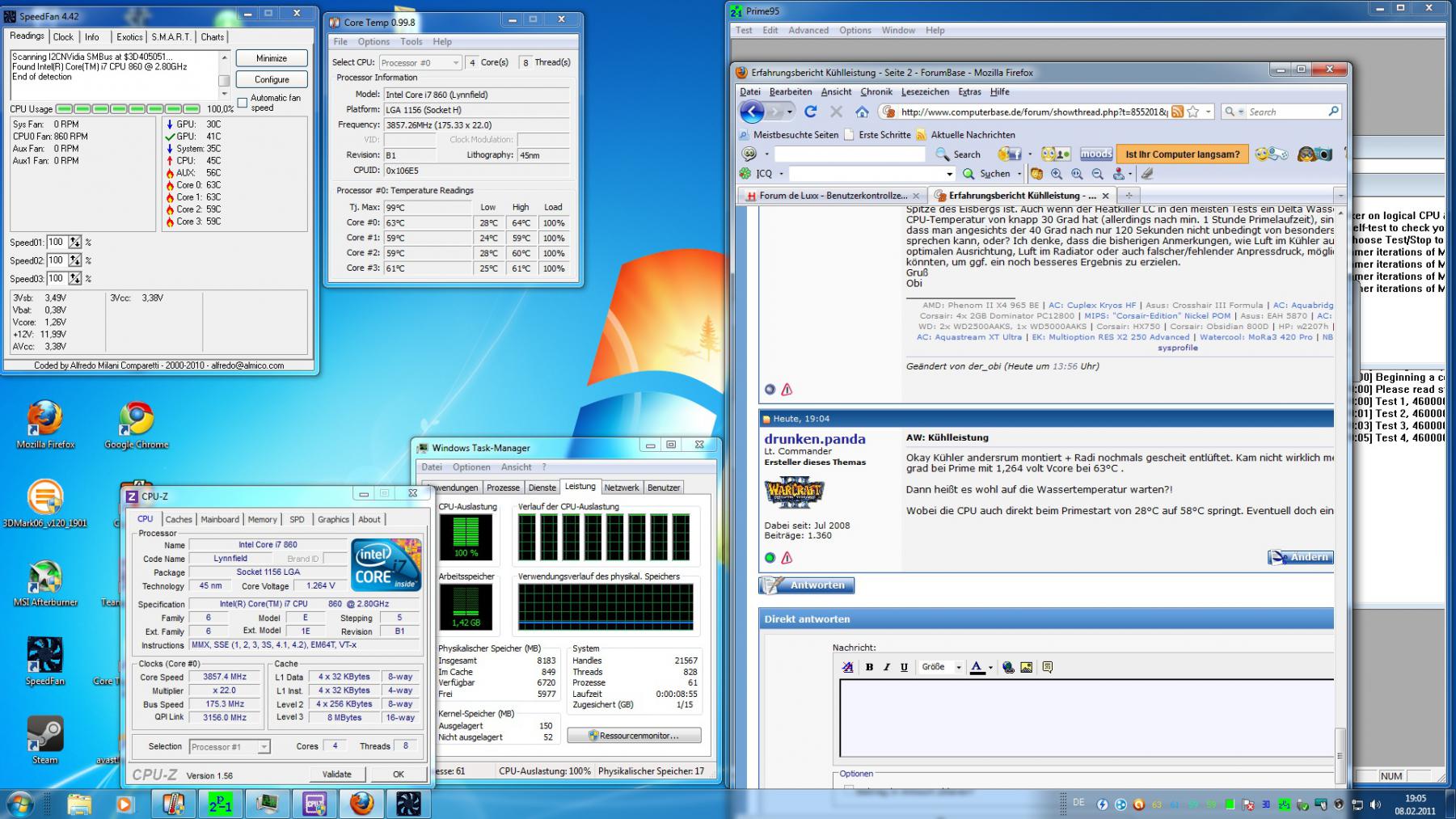The image size is (1456, 819).
Task: Switch to Clock tab in SpeedFan
Action: pos(63,37)
